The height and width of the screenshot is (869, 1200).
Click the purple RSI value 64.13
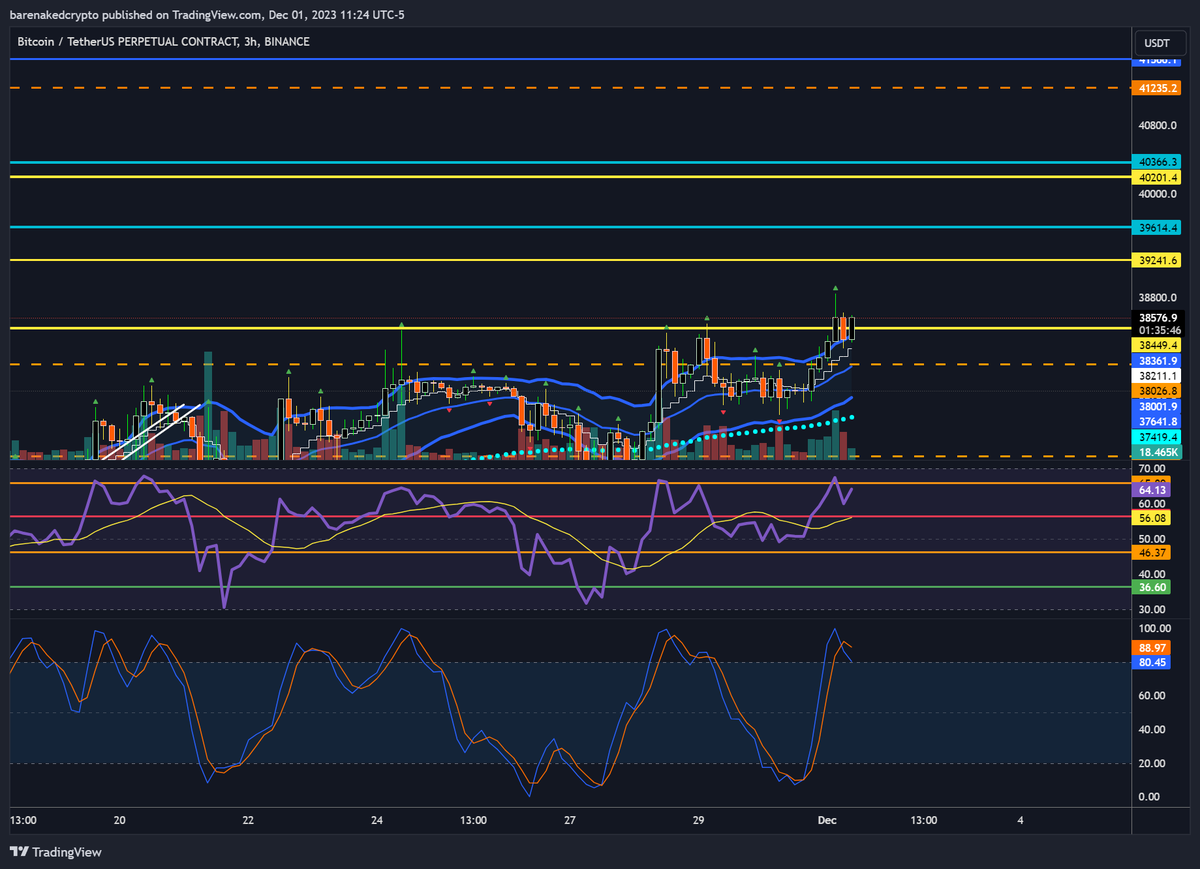[1153, 490]
